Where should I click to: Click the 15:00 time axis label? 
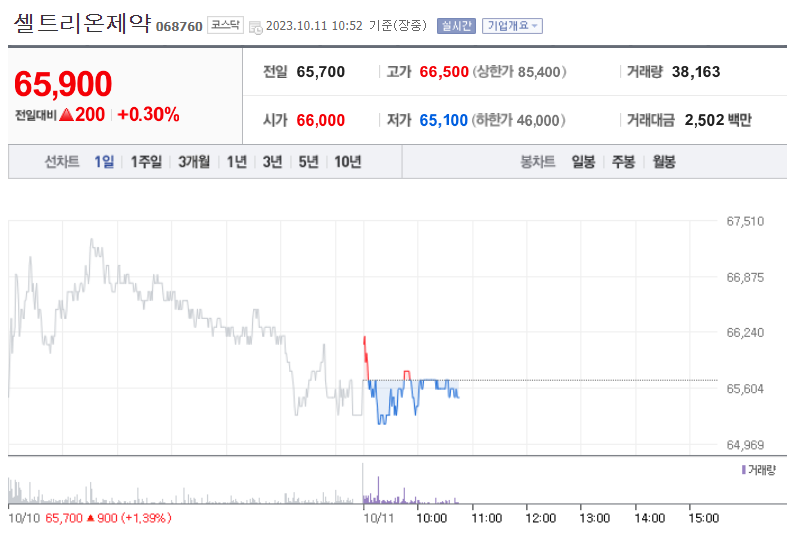pyautogui.click(x=704, y=518)
